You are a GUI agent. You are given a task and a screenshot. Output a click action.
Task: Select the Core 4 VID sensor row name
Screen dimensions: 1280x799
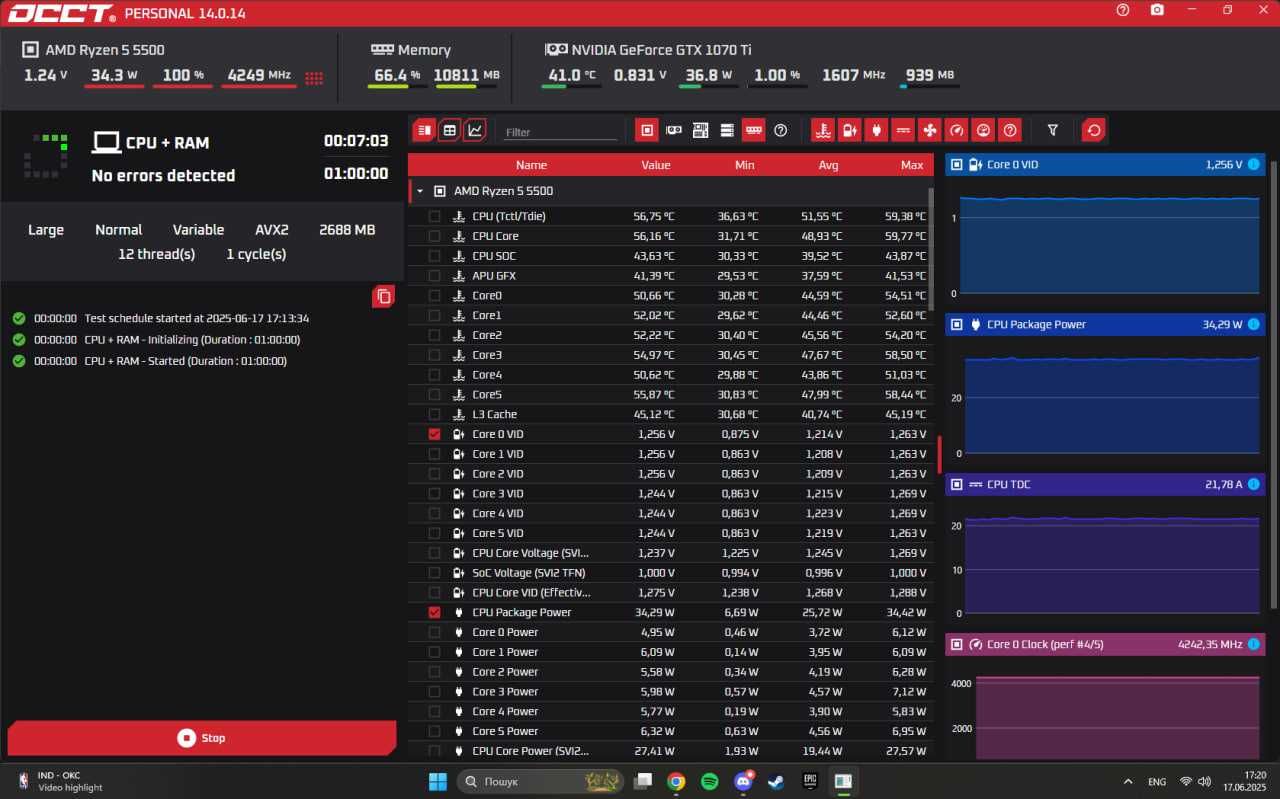pos(497,513)
